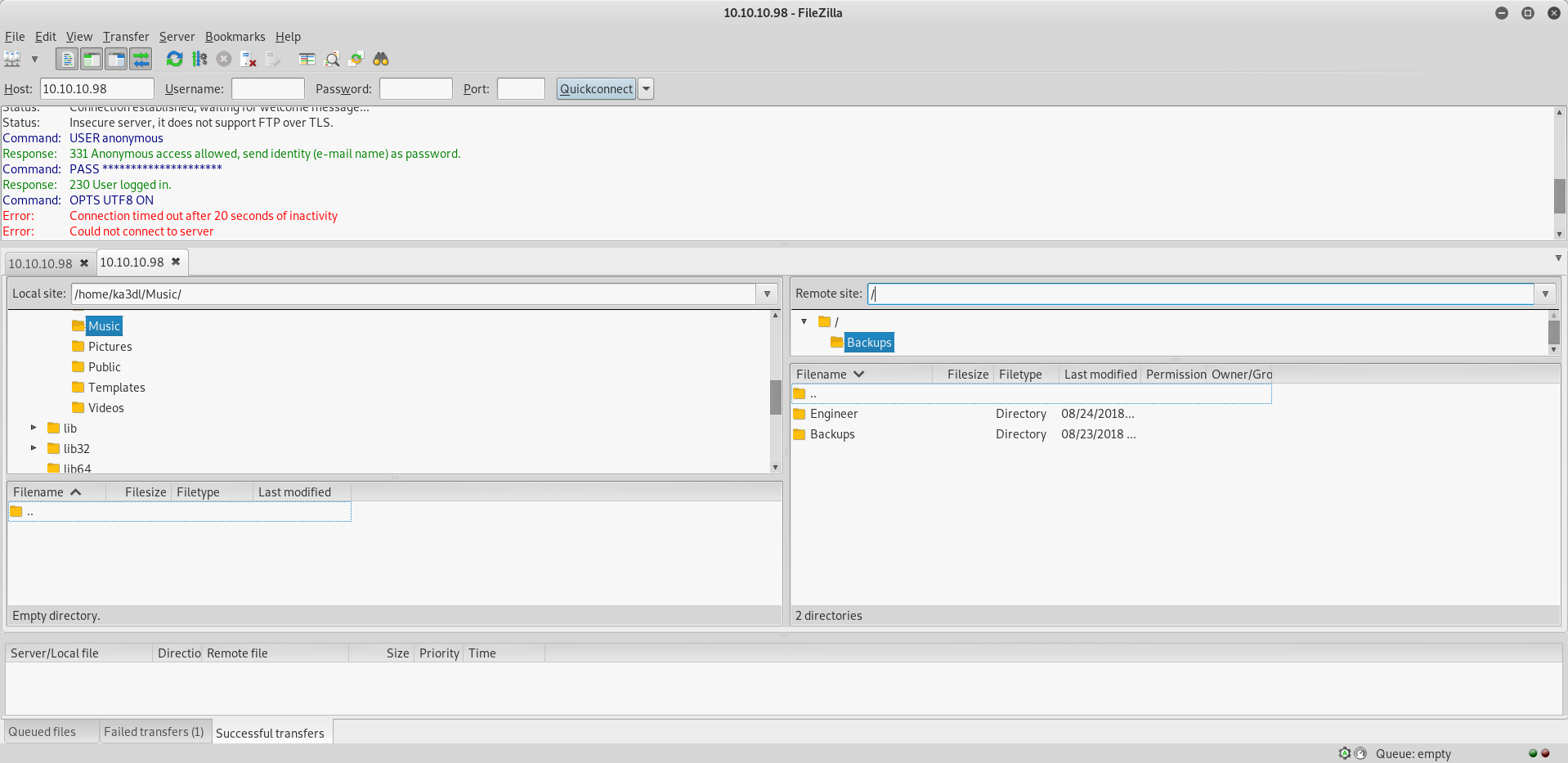Toggle processing of the transfer queue

click(199, 59)
